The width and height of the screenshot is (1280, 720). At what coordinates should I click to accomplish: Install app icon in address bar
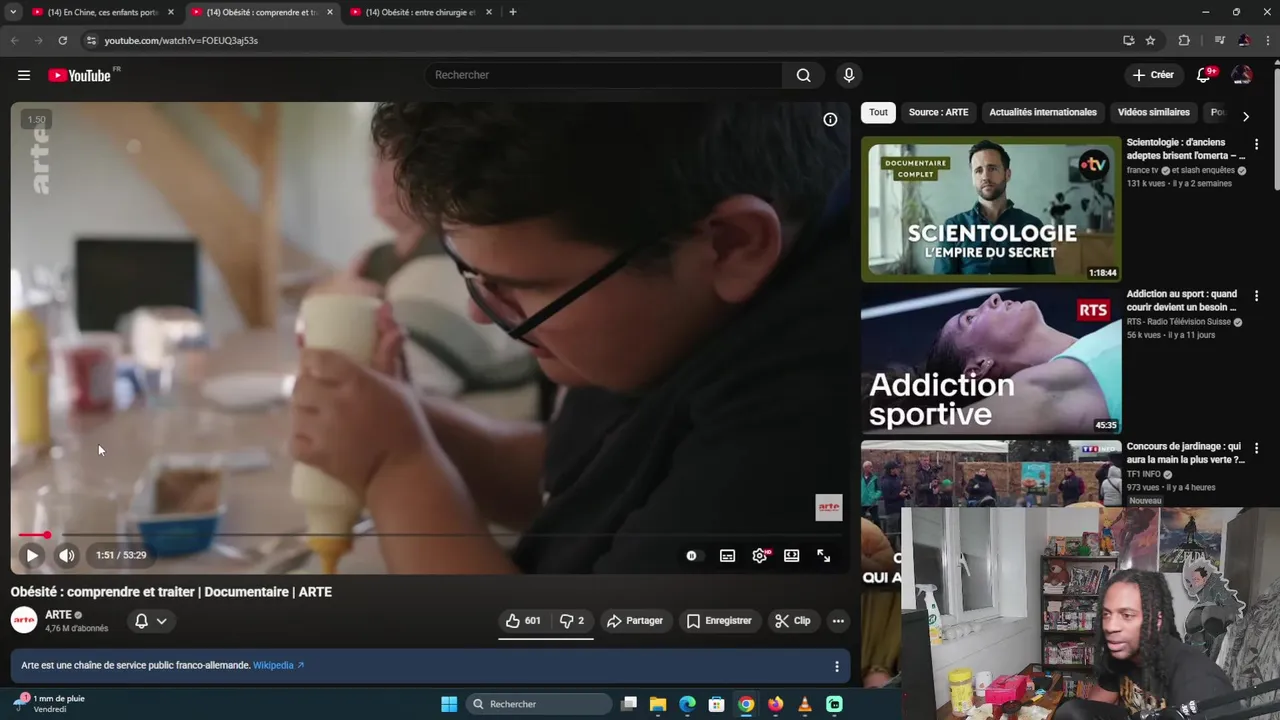coord(1128,40)
